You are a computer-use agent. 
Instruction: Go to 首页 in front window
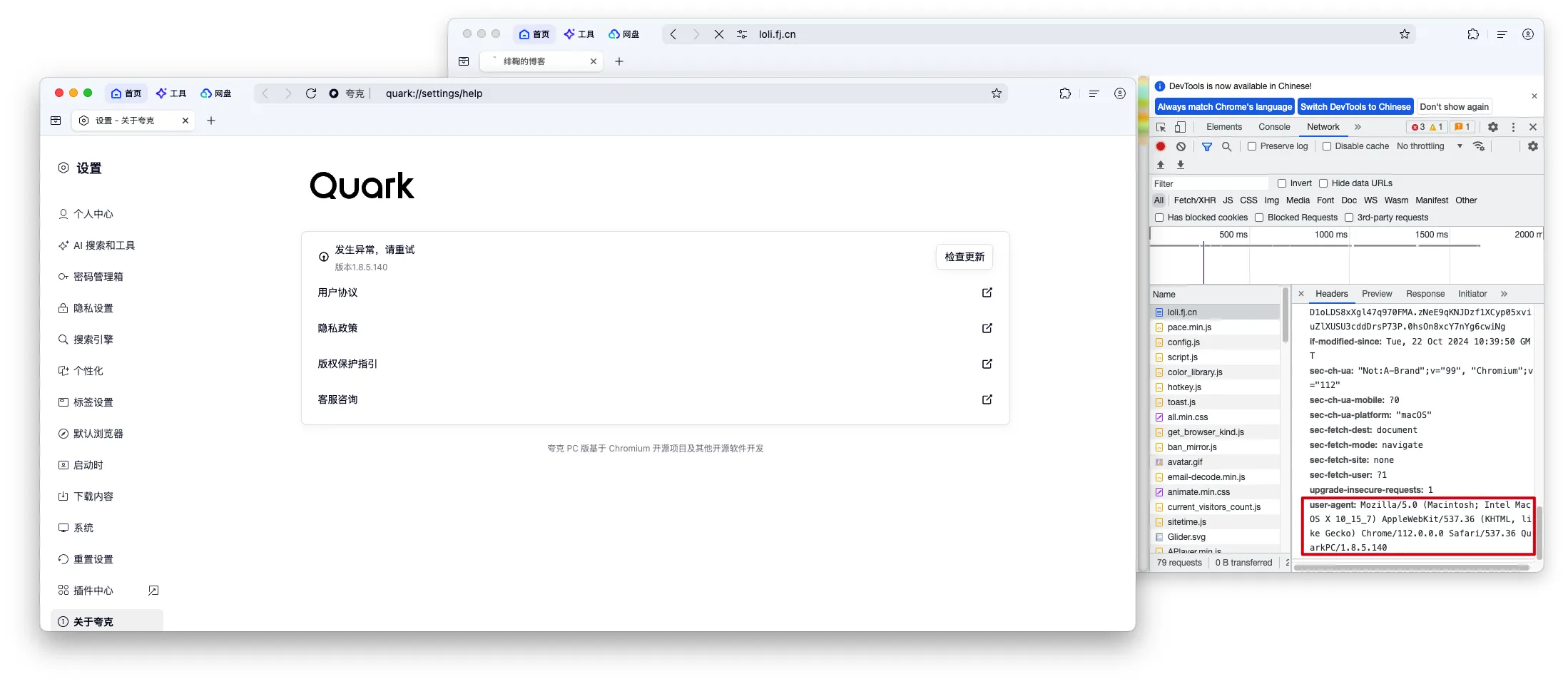pyautogui.click(x=126, y=93)
